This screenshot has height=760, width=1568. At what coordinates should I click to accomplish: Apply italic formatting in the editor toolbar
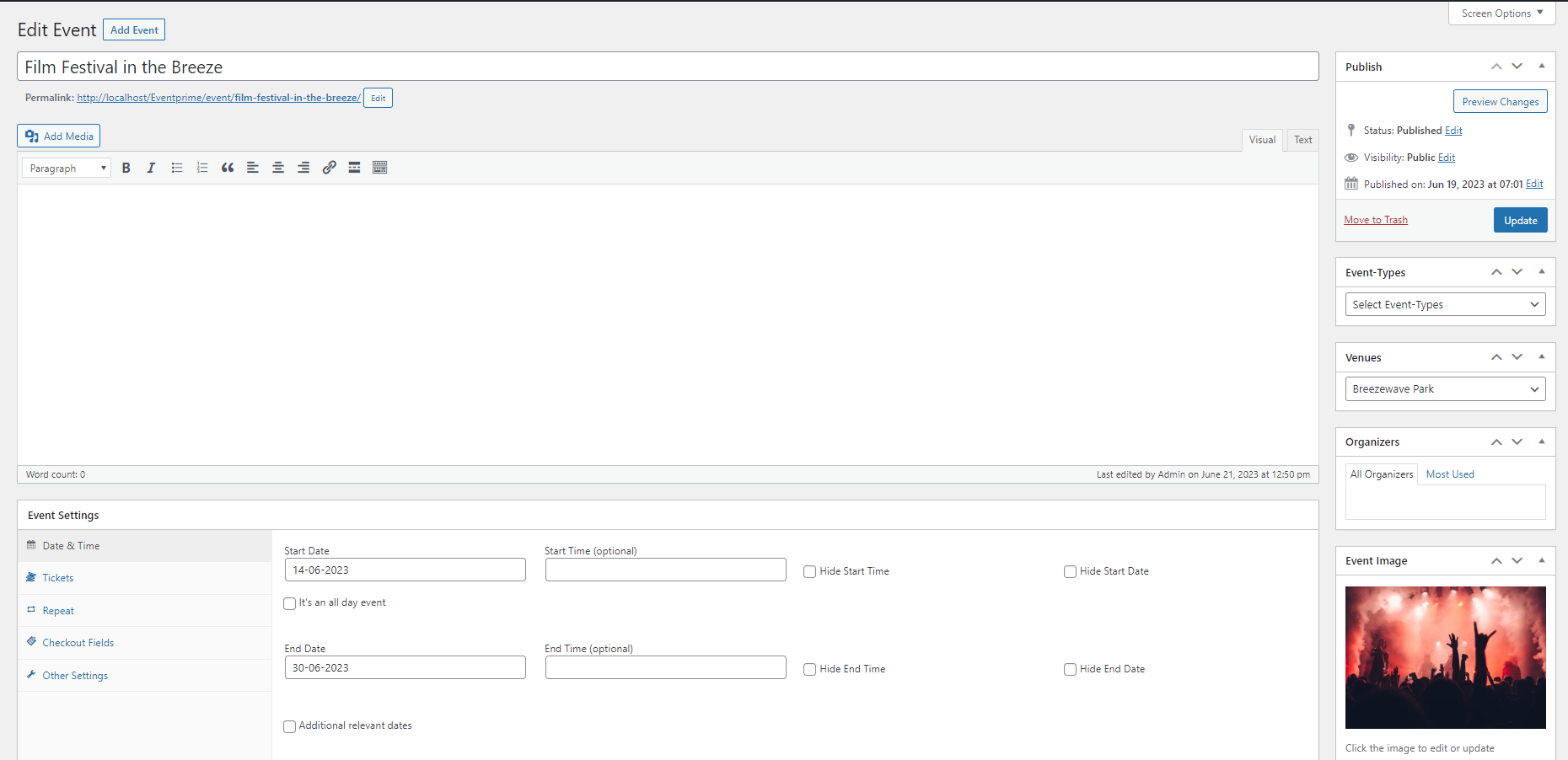(x=151, y=168)
